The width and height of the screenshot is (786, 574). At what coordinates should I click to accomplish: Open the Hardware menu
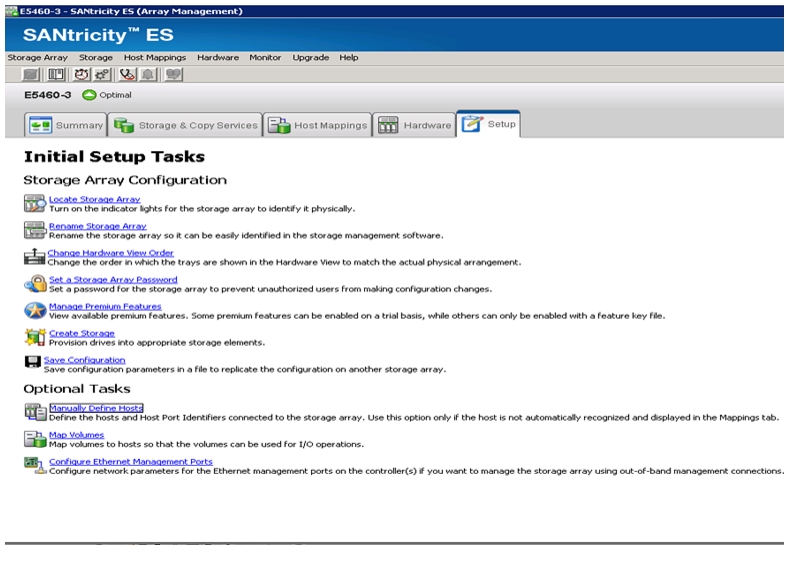pyautogui.click(x=218, y=58)
